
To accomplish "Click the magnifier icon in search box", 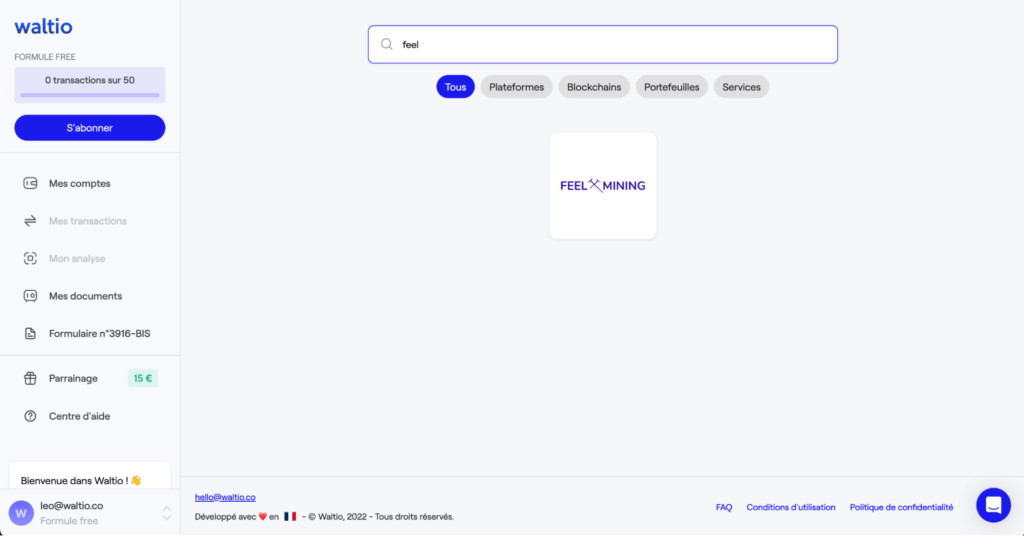I will tap(387, 44).
